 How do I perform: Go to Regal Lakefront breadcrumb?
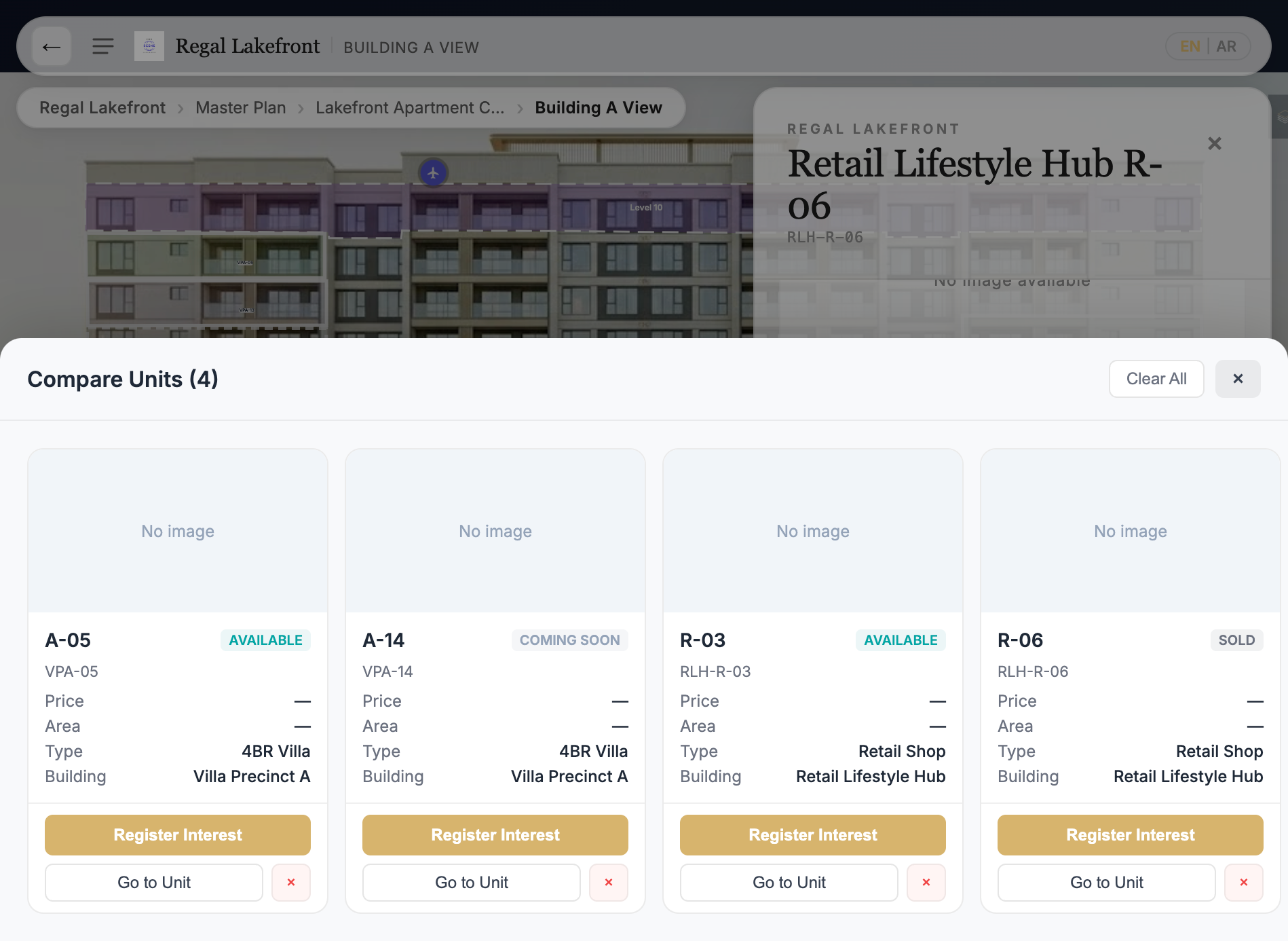coord(102,108)
